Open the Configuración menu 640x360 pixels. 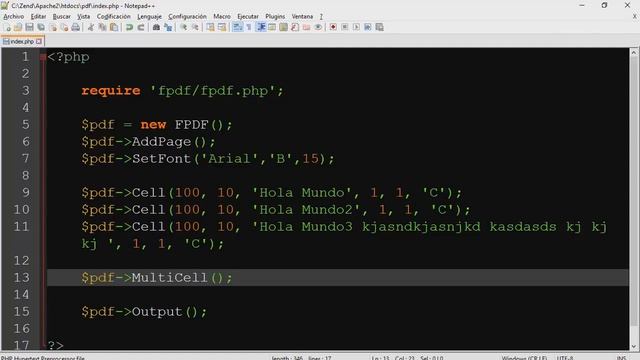tap(187, 16)
